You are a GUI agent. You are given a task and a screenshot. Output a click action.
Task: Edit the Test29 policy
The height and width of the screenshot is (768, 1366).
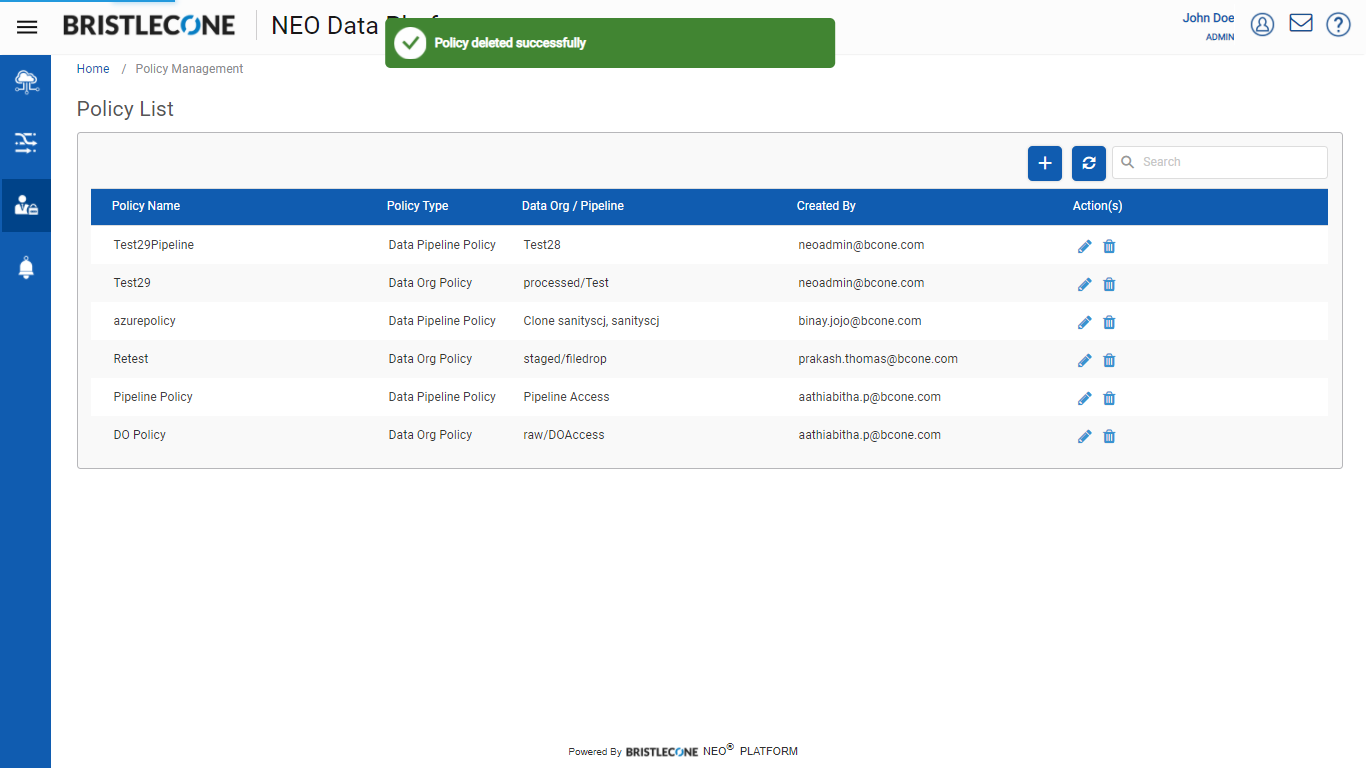coord(1084,284)
